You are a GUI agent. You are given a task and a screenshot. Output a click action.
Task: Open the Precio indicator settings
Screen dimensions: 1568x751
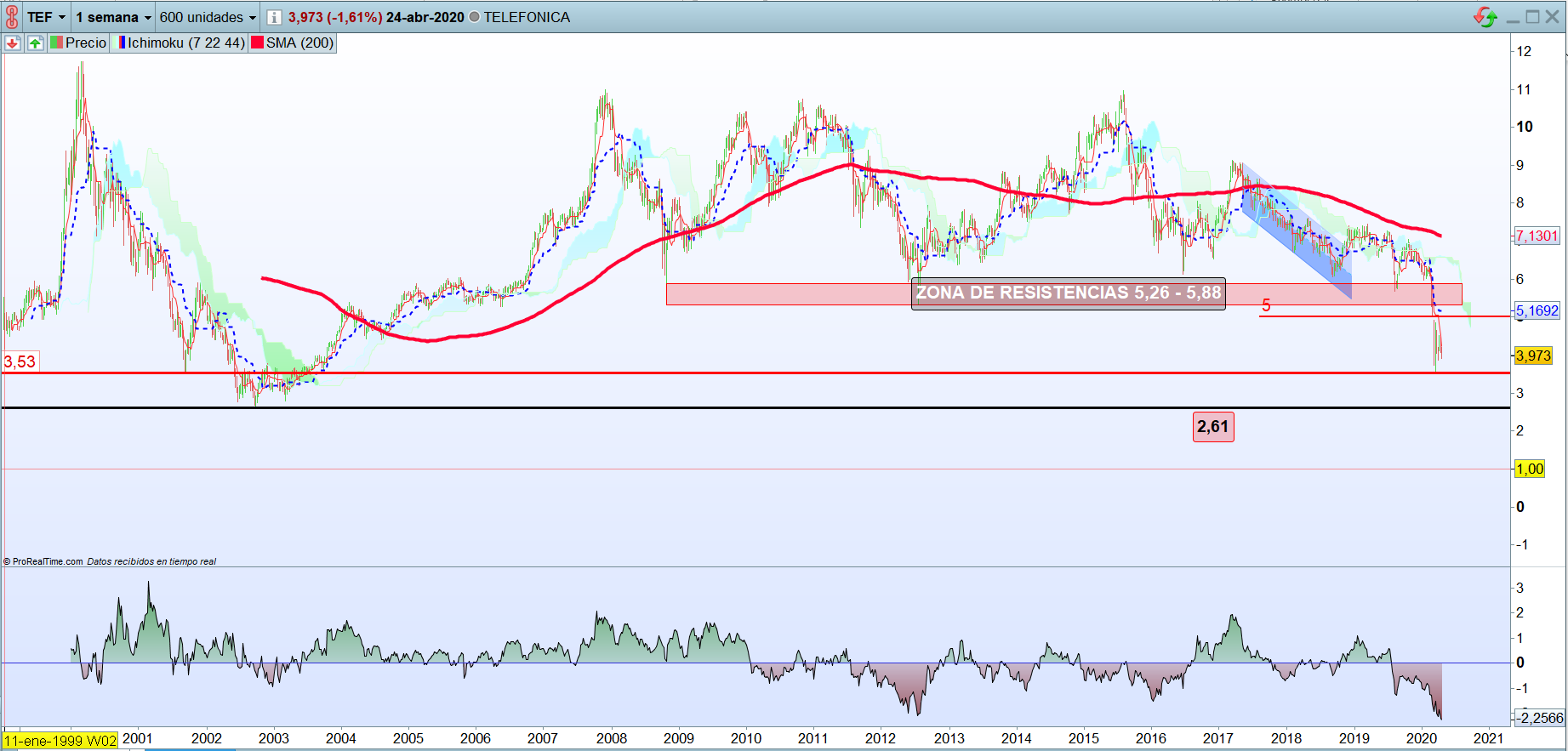tap(78, 43)
